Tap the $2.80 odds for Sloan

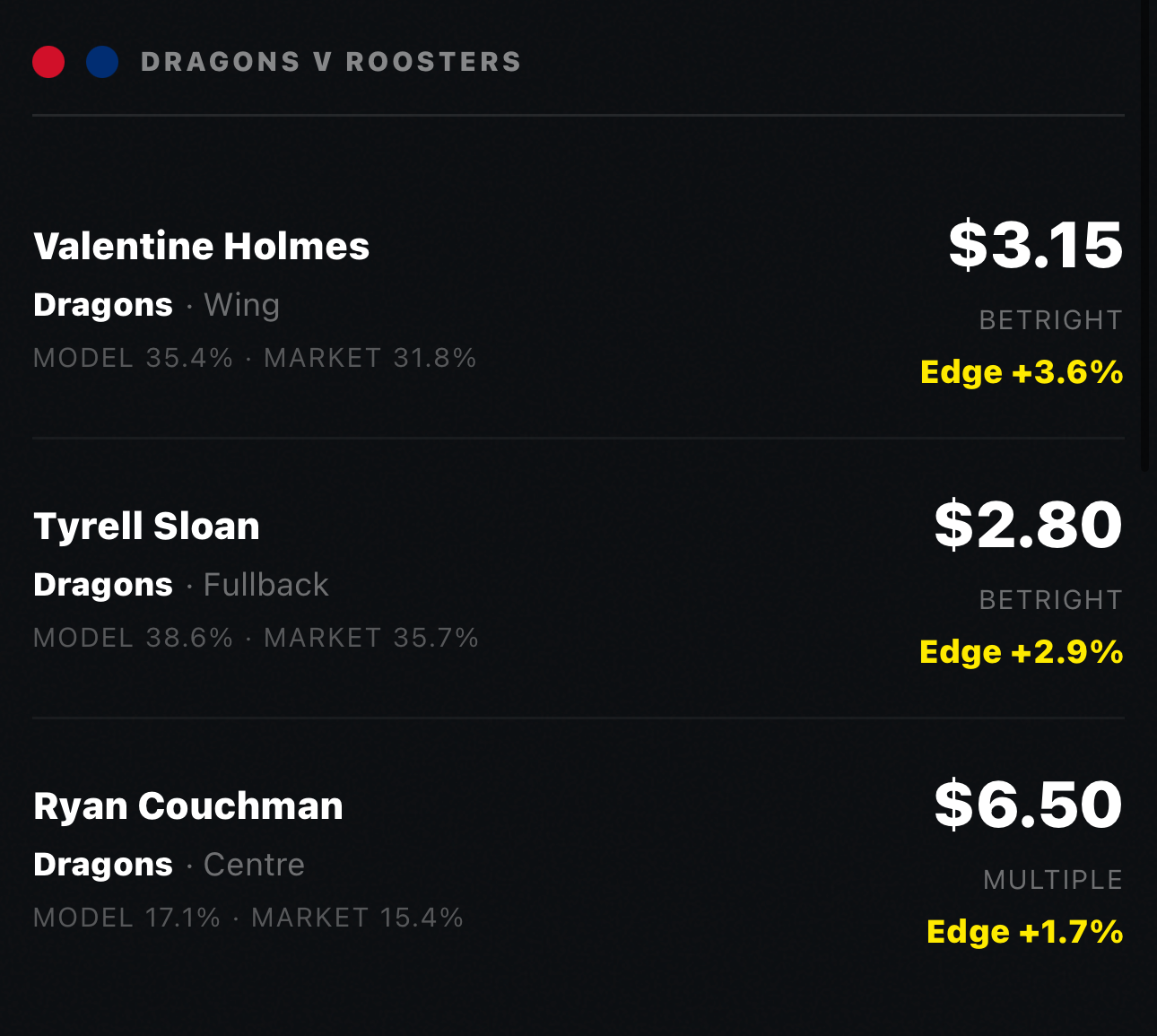tap(1029, 524)
